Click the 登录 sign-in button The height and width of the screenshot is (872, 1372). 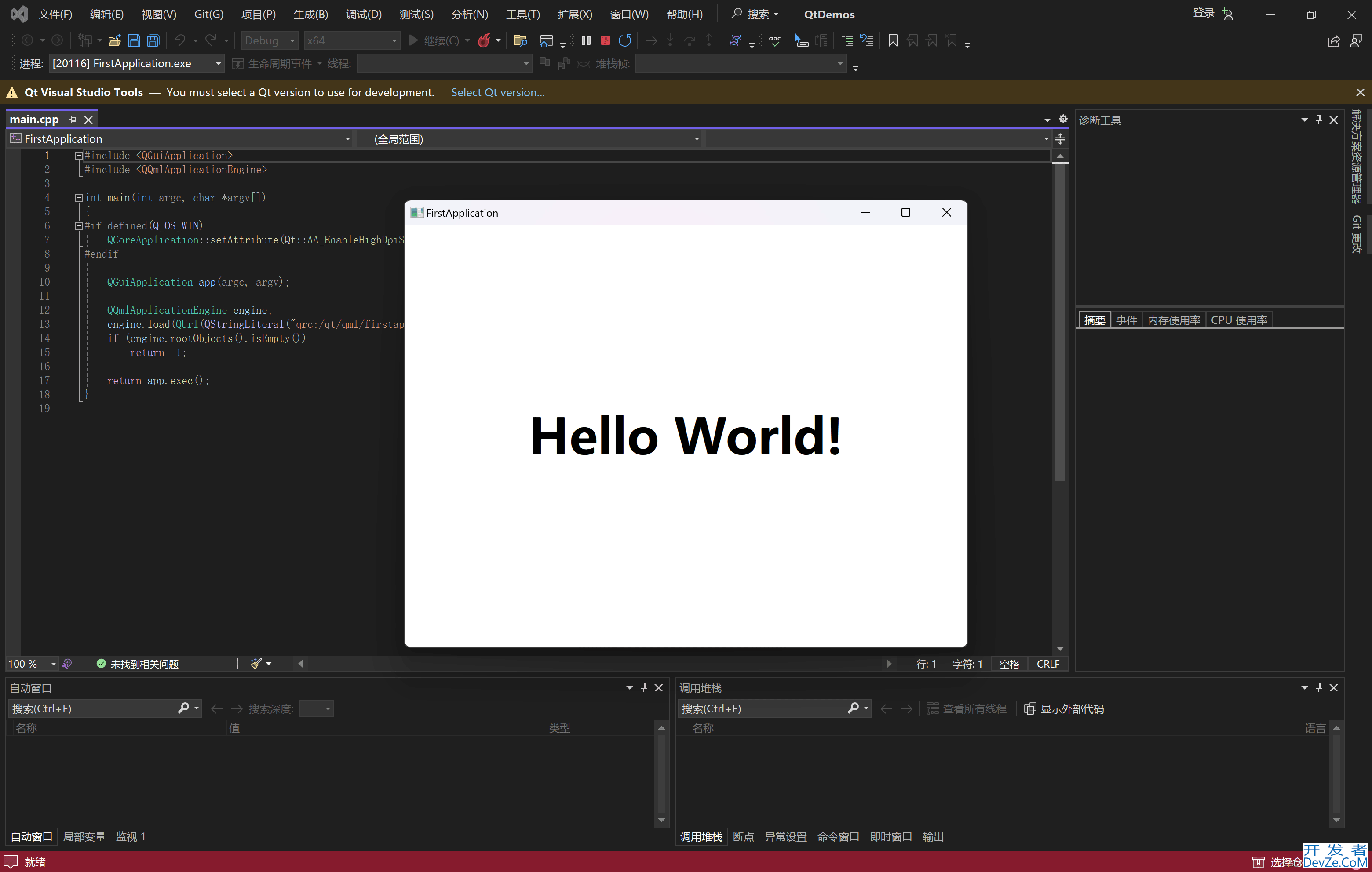pos(1203,14)
